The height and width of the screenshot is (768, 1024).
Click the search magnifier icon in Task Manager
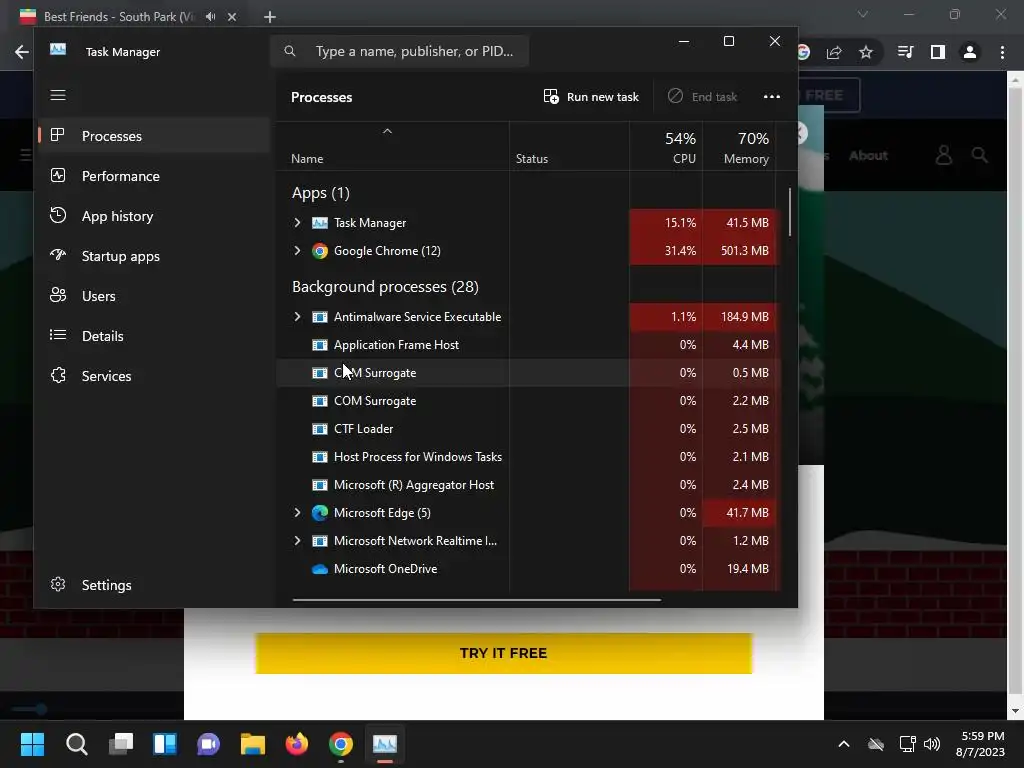click(x=290, y=51)
